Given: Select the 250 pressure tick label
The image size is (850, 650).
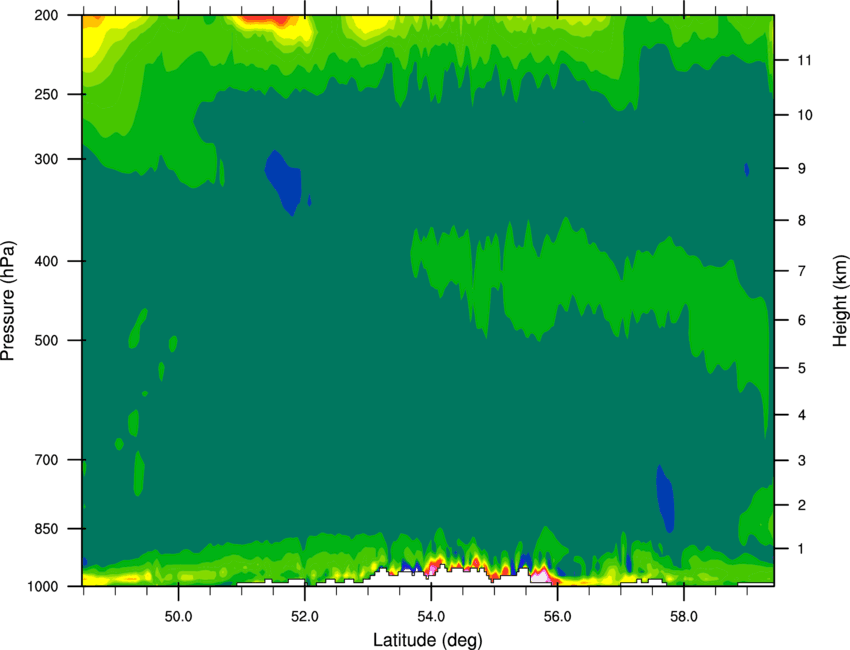Looking at the screenshot, I should pyautogui.click(x=46, y=94).
